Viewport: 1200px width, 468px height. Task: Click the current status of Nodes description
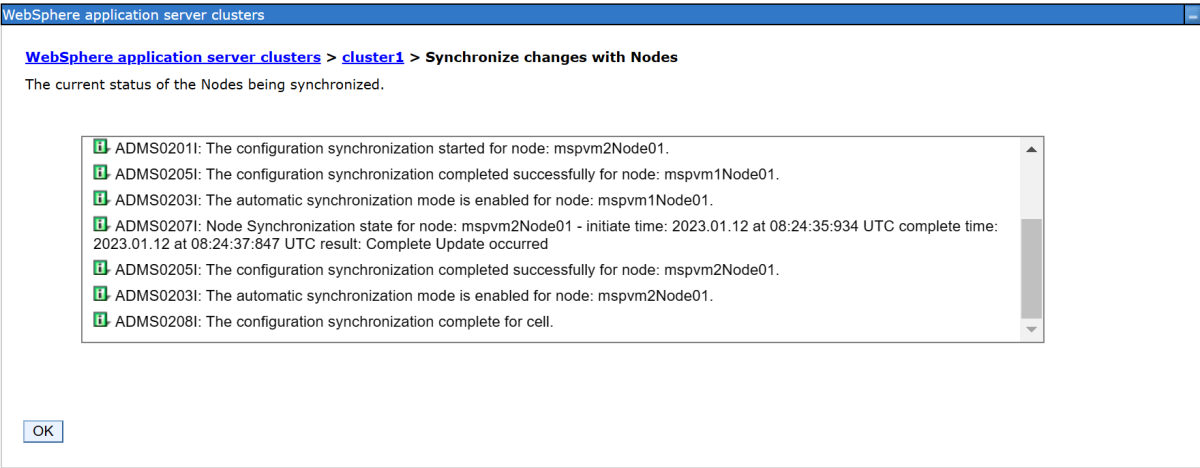pos(204,84)
